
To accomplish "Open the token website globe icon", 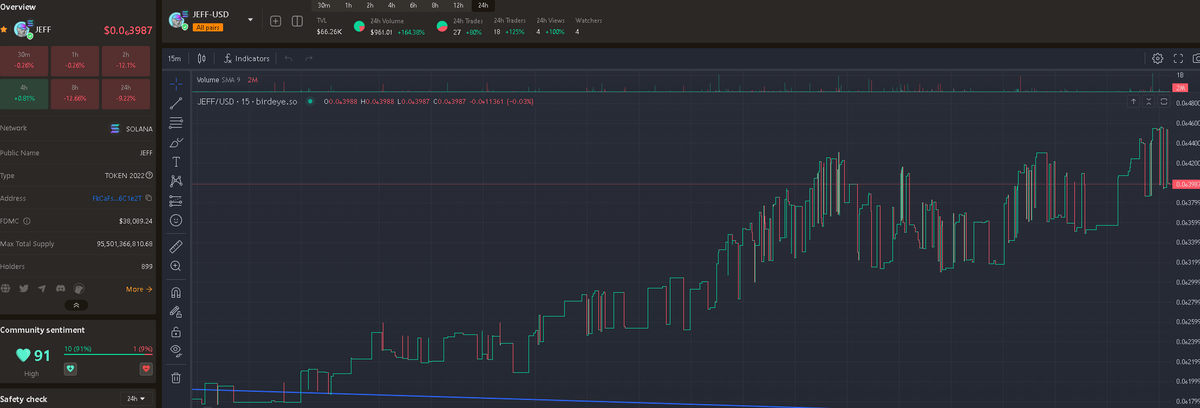I will (x=5, y=289).
